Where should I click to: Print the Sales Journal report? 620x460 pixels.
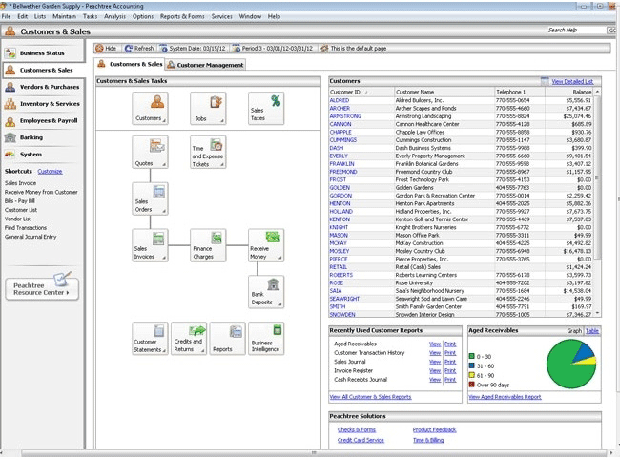coord(450,362)
